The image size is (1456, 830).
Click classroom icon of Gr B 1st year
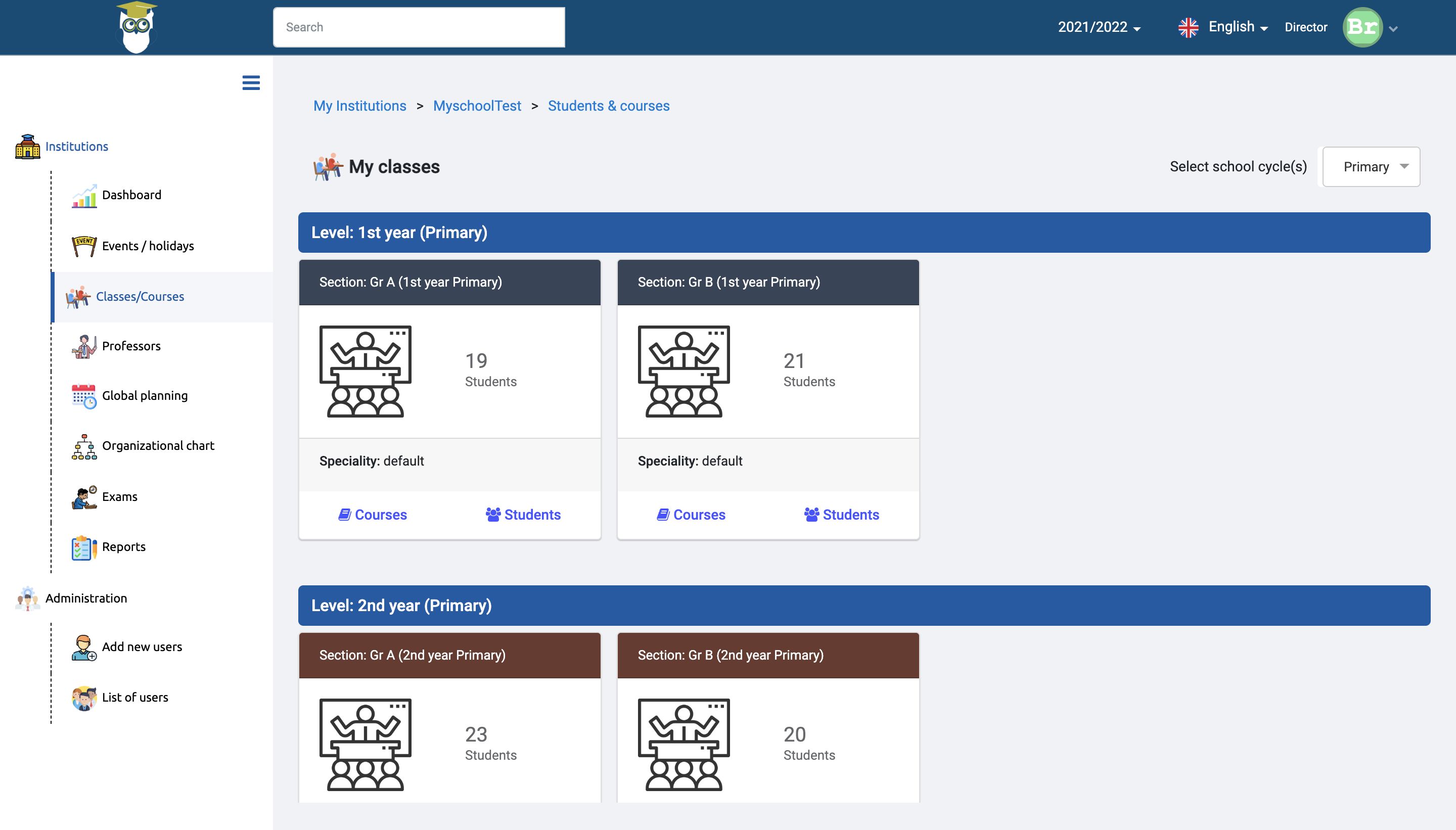point(684,371)
